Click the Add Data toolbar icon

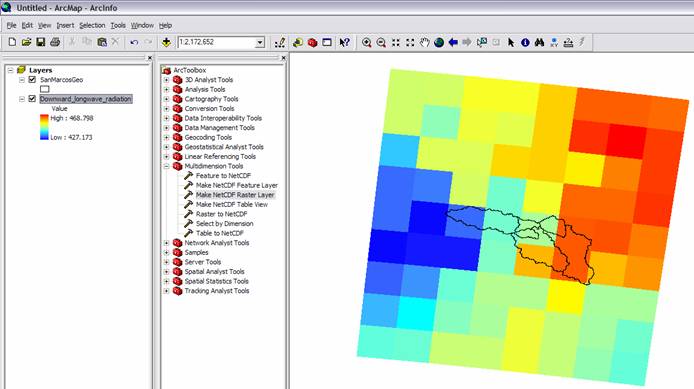pyautogui.click(x=166, y=42)
